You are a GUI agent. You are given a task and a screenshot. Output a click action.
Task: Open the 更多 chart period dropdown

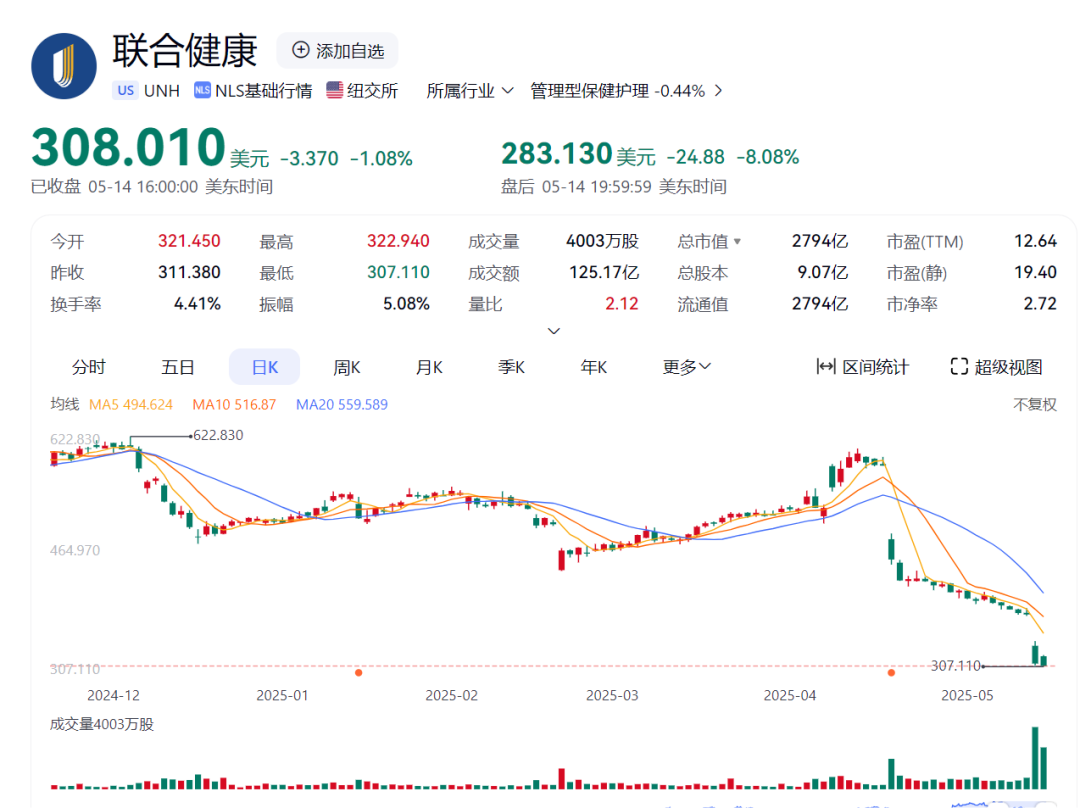(x=687, y=367)
